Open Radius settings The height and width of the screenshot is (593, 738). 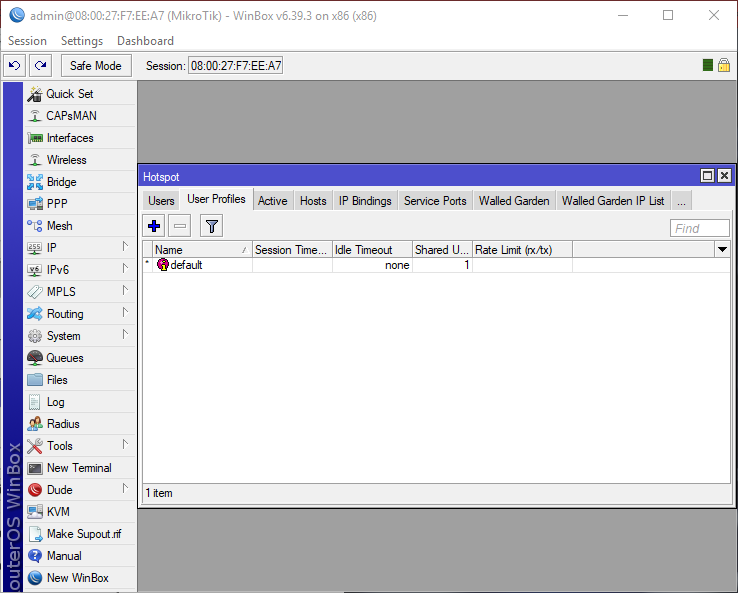(x=80, y=424)
